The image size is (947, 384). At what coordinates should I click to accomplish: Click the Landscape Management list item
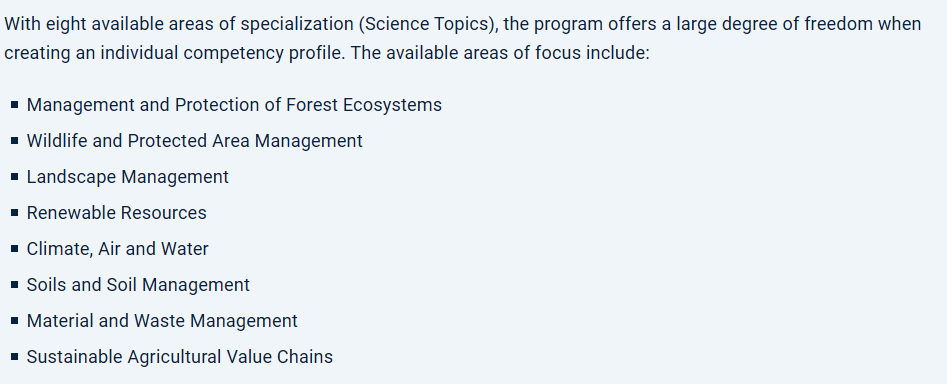click(127, 177)
